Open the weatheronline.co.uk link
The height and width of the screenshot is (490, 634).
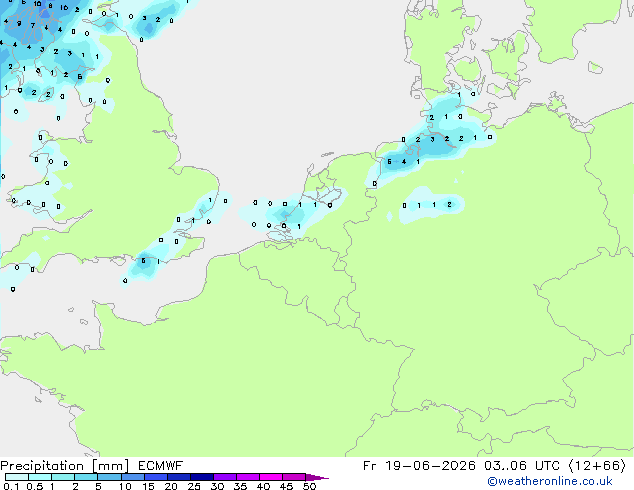550,481
